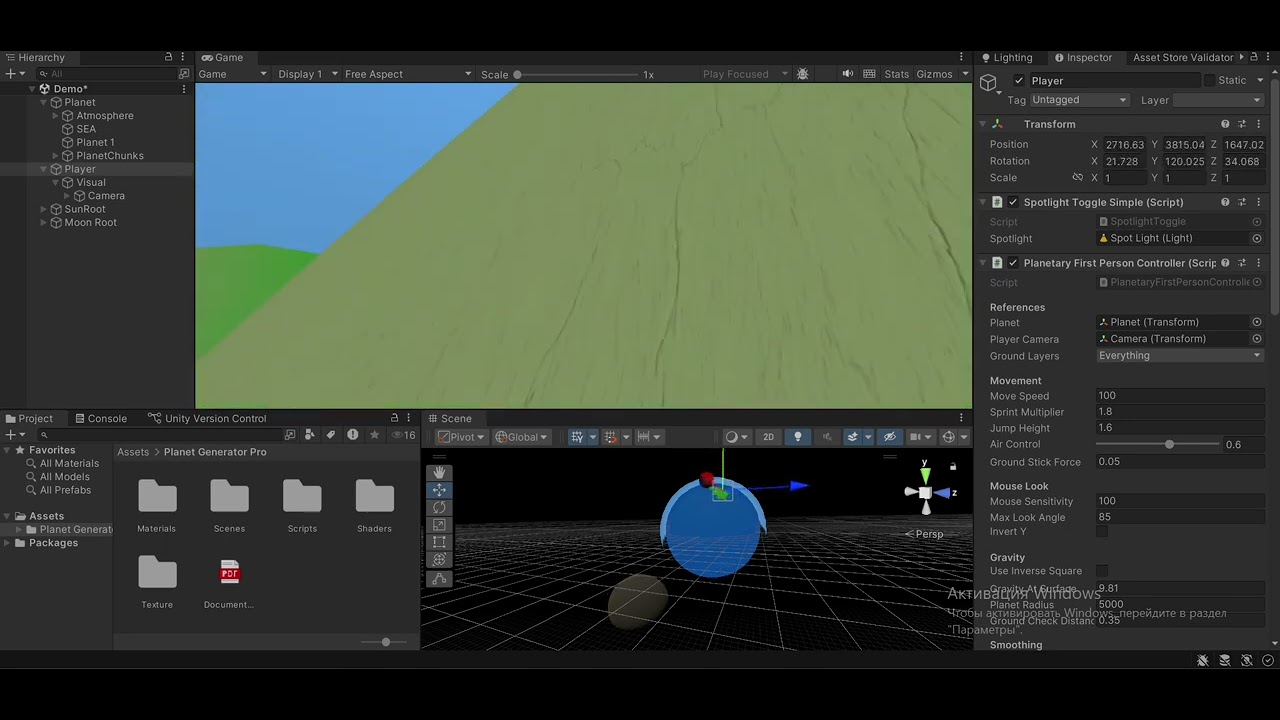Toggle scene visibility hidden-eye icon
Image resolution: width=1280 pixels, height=720 pixels.
pos(889,437)
